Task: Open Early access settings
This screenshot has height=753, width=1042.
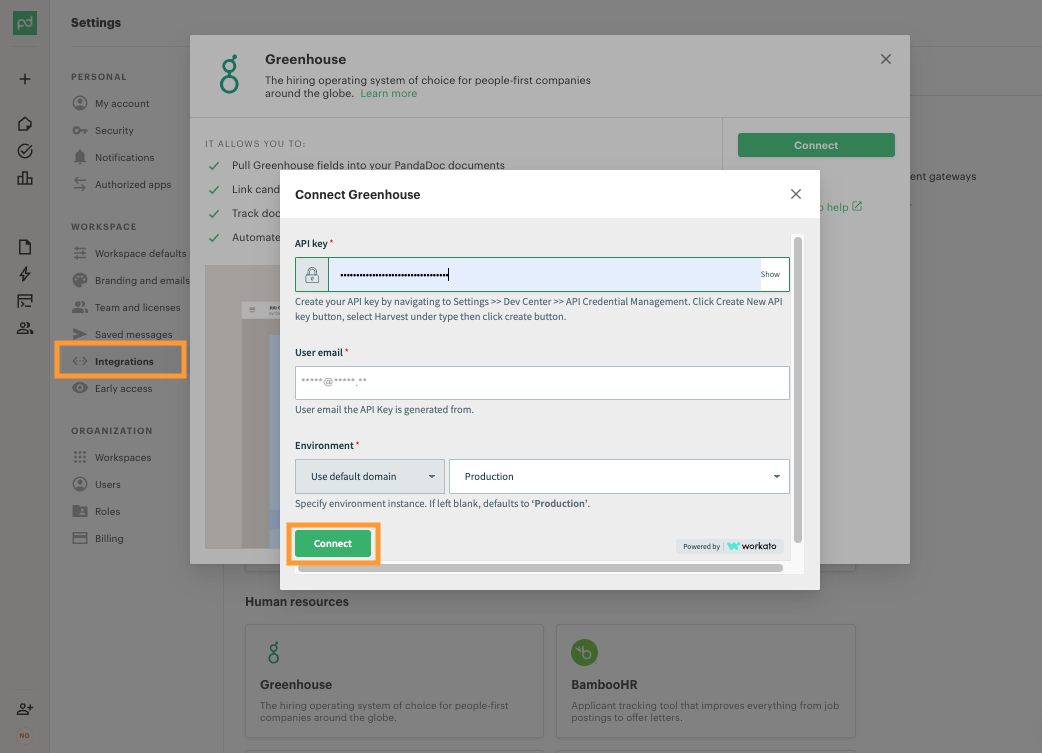Action: tap(113, 389)
